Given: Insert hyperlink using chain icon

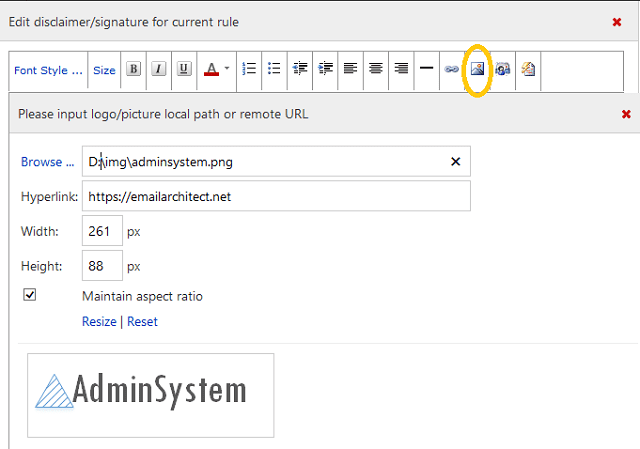Looking at the screenshot, I should pos(451,69).
